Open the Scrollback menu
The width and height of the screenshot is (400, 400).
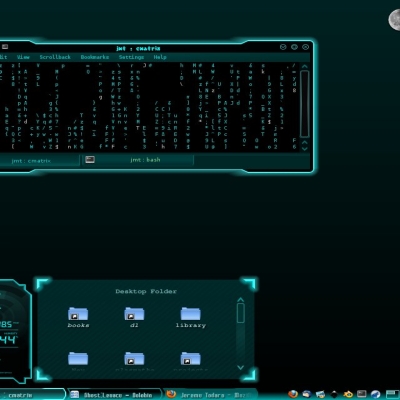pyautogui.click(x=55, y=57)
